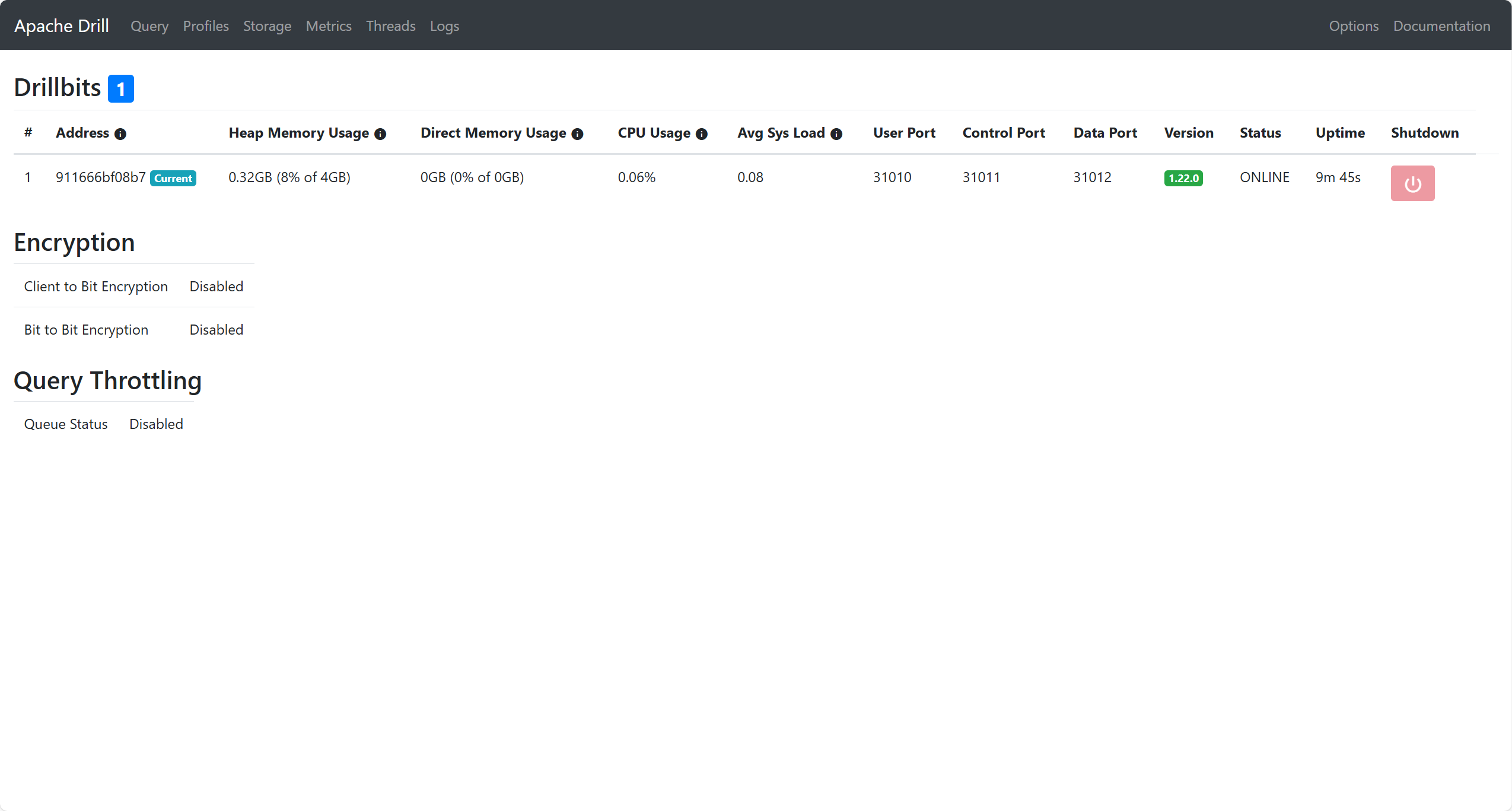1512x811 pixels.
Task: Open the Logs page
Action: coord(444,26)
